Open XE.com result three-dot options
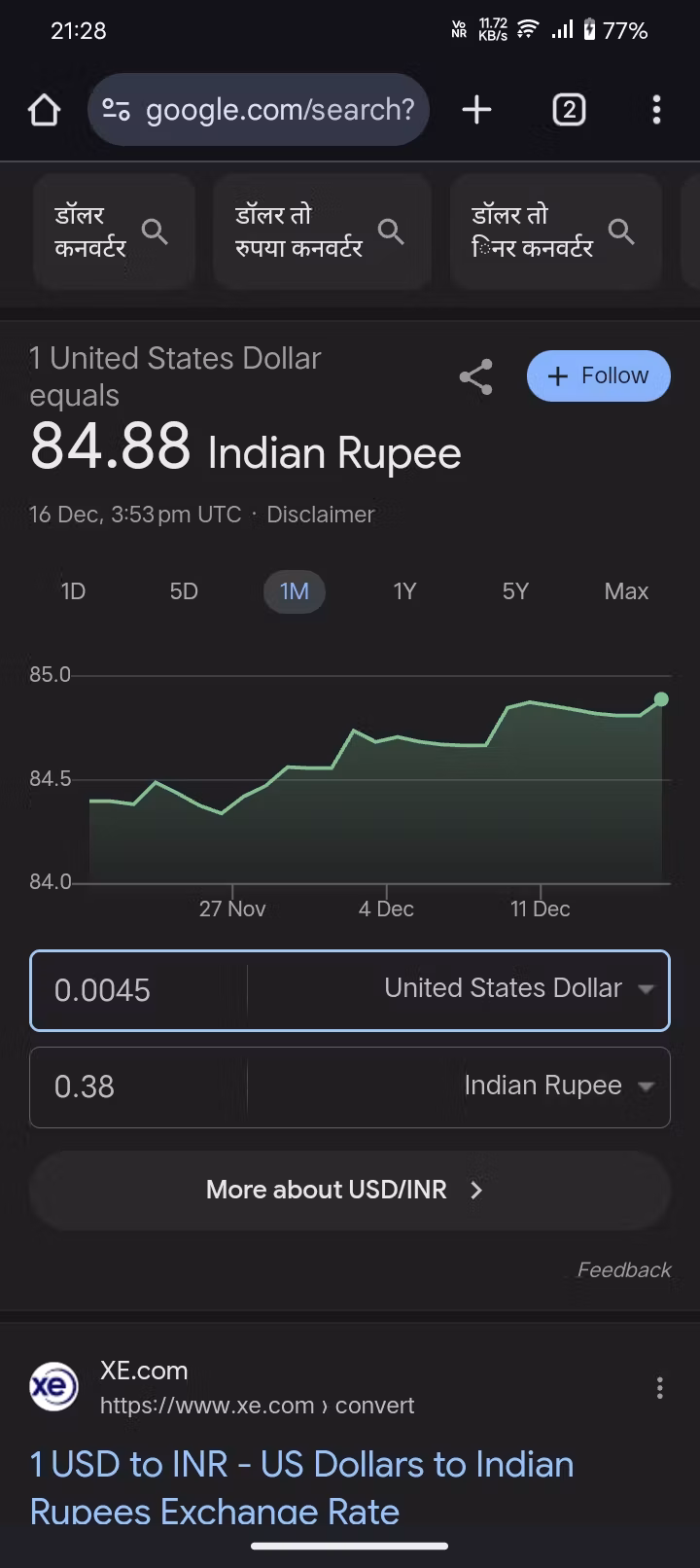This screenshot has width=700, height=1568. point(659,1388)
